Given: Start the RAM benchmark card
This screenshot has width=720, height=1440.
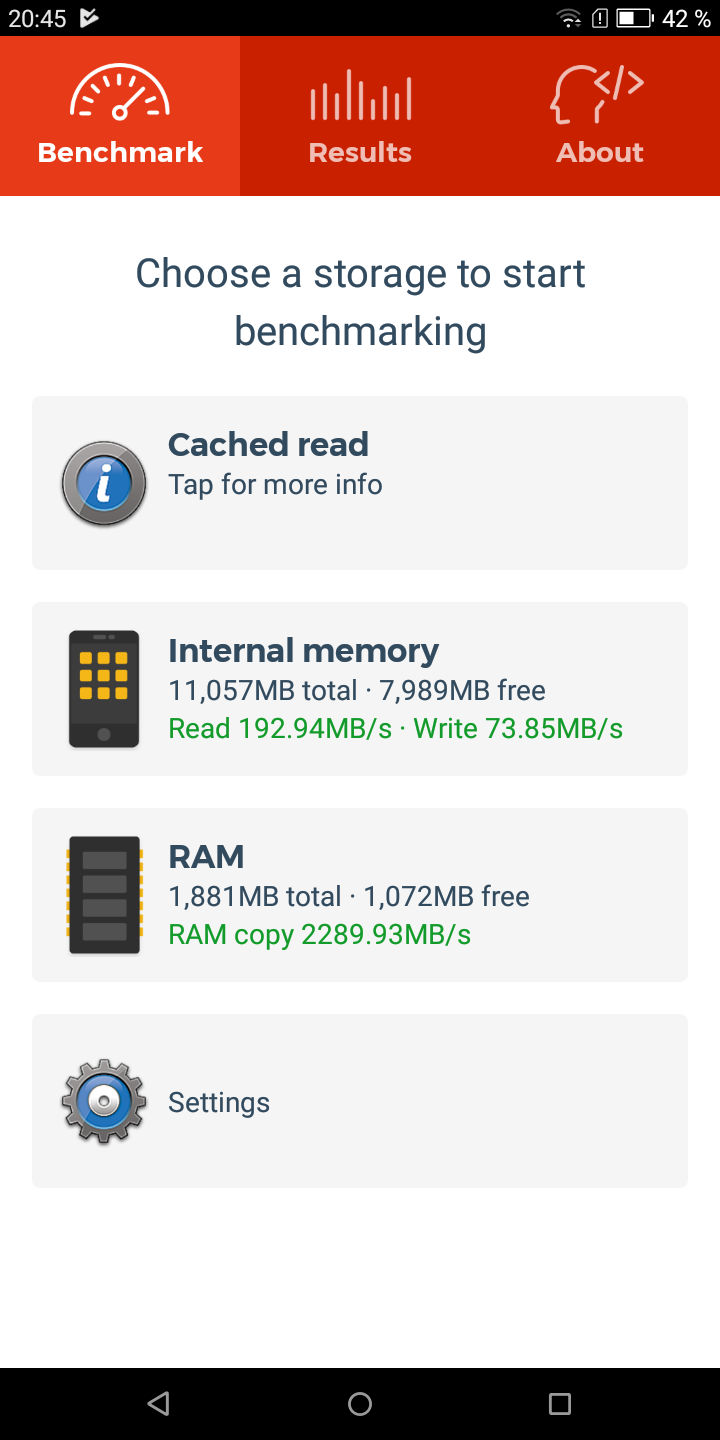Looking at the screenshot, I should 360,895.
